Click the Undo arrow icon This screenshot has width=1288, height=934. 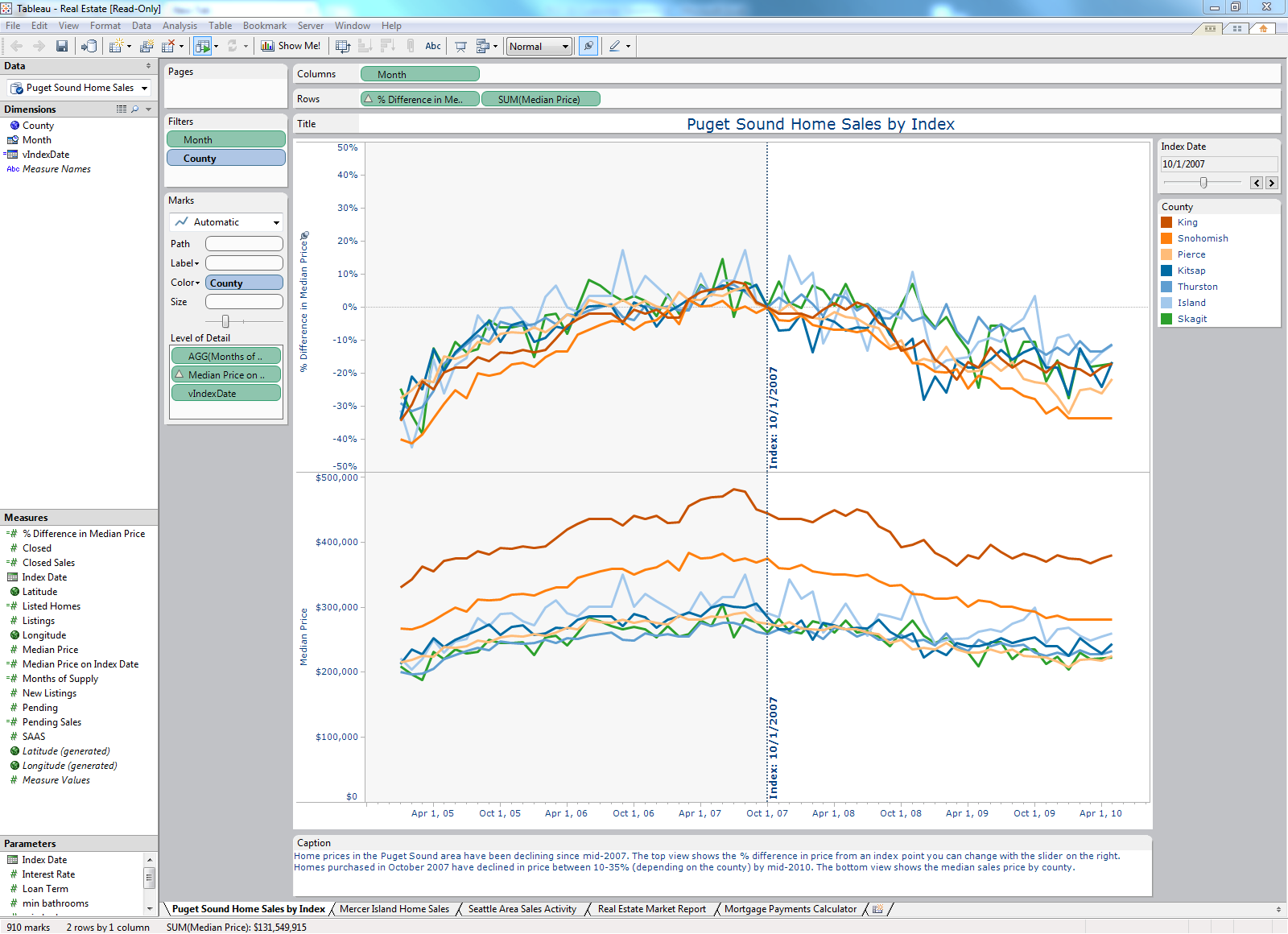(x=16, y=46)
